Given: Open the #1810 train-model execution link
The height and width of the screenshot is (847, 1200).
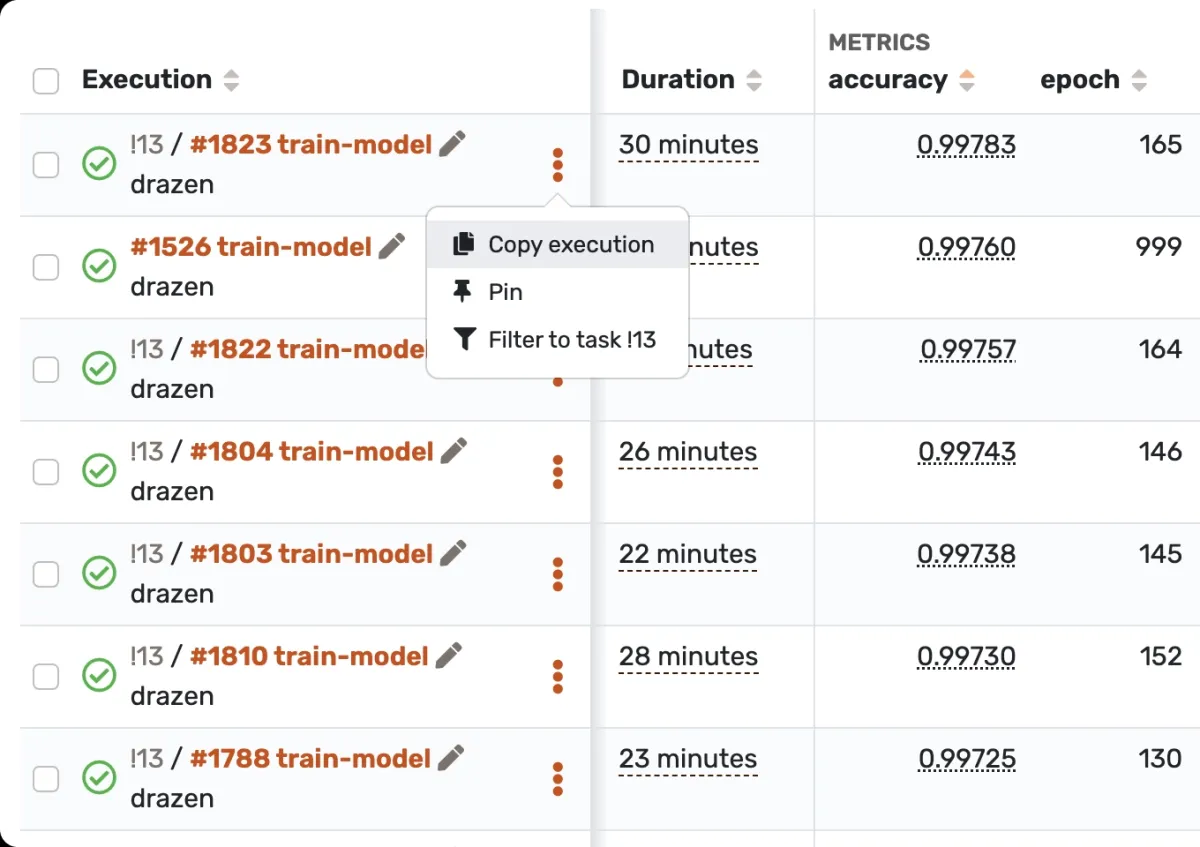Looking at the screenshot, I should (x=309, y=656).
